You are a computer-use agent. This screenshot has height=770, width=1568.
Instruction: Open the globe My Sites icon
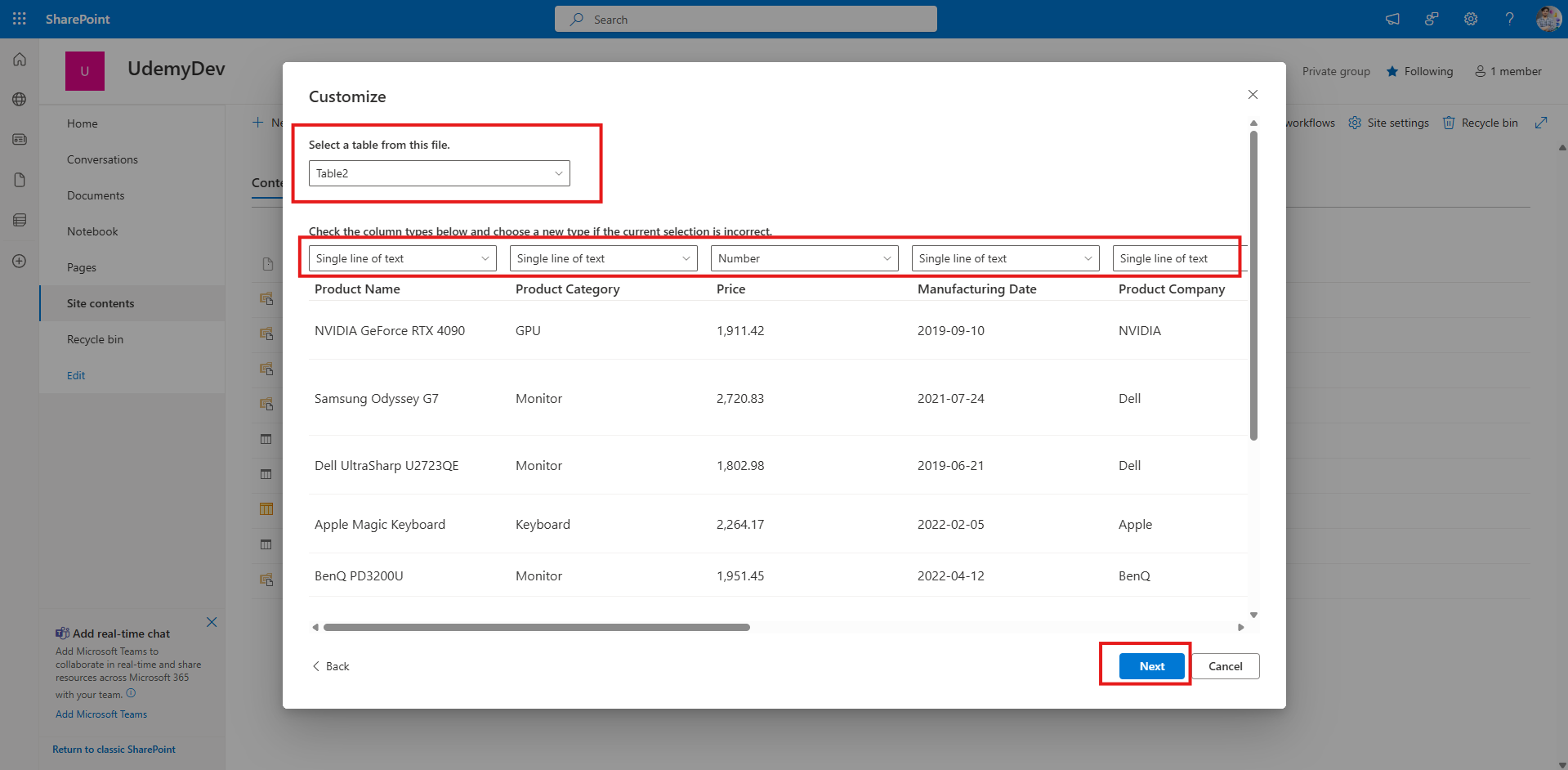pyautogui.click(x=20, y=100)
